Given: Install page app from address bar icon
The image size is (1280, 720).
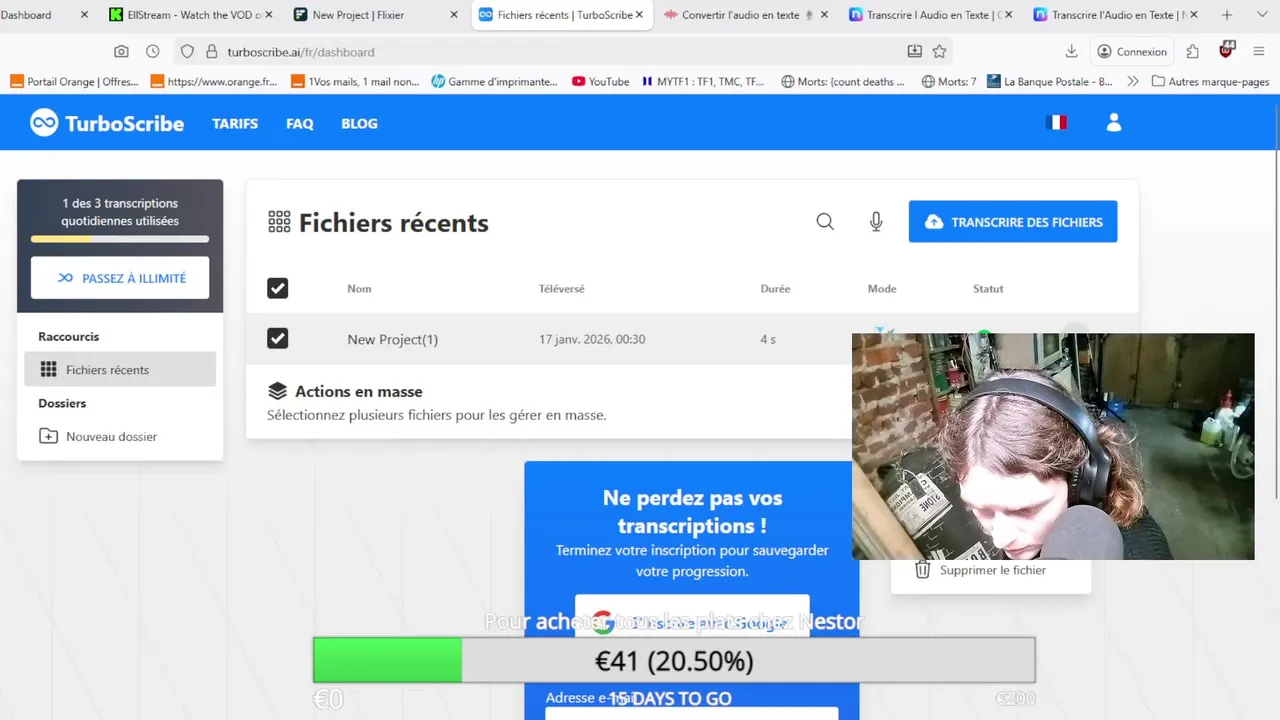Looking at the screenshot, I should coord(915,51).
